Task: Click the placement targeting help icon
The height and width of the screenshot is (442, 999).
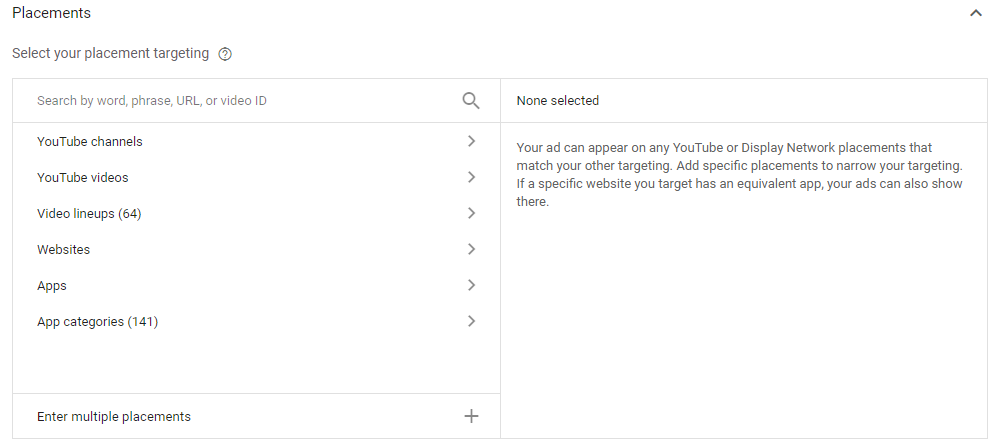Action: [225, 54]
